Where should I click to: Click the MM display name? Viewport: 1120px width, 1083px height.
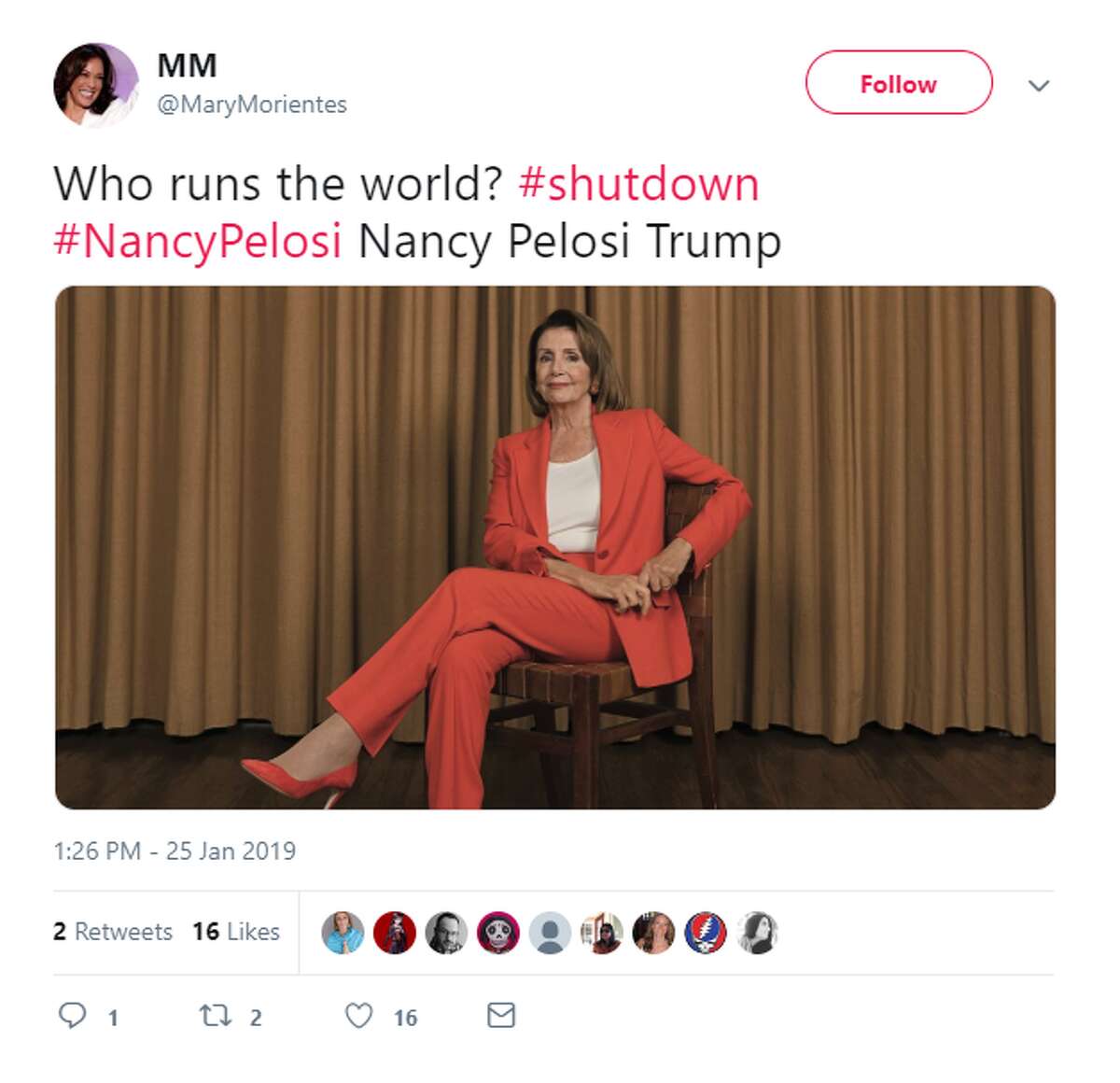point(187,65)
